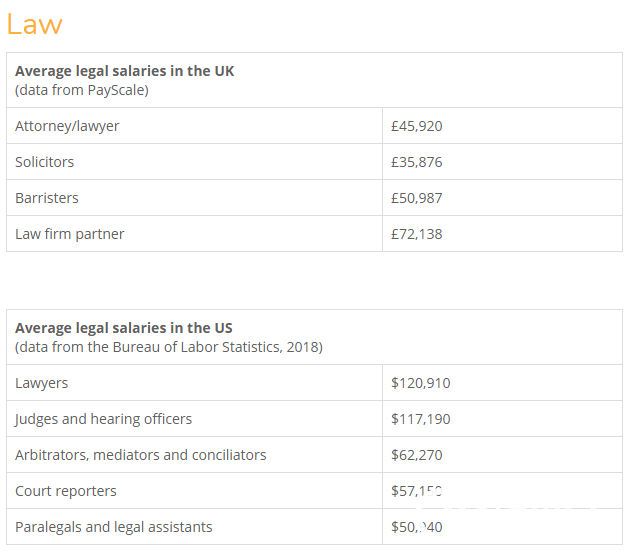The image size is (632, 552).
Task: Click the £72,138 salary figure
Action: (417, 234)
